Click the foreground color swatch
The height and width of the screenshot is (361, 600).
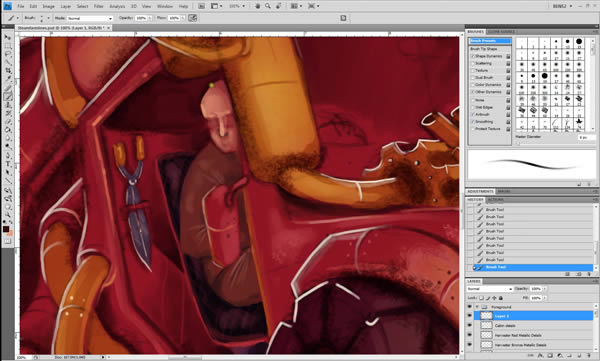coord(6,229)
